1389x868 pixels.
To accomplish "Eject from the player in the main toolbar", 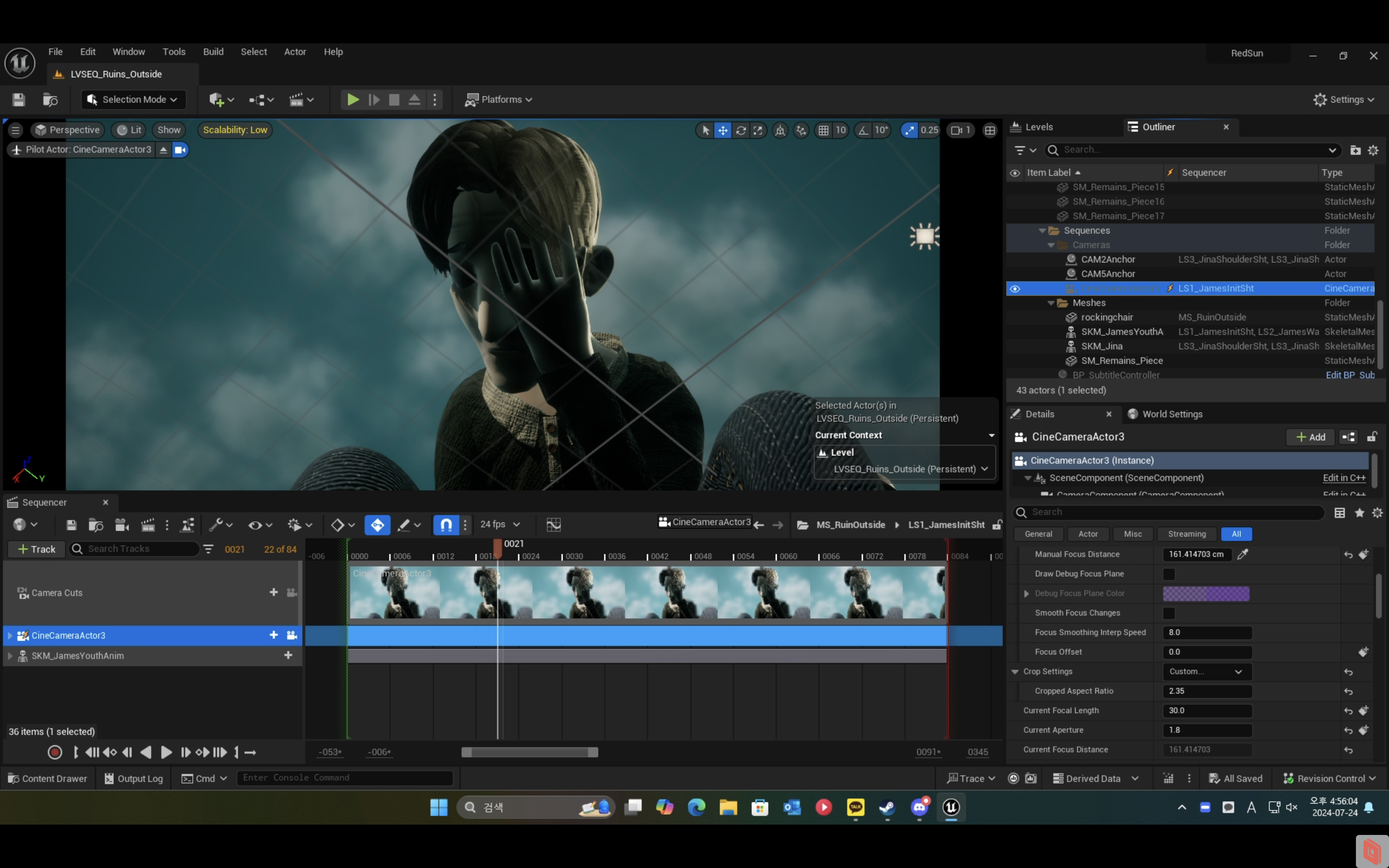I will click(414, 100).
